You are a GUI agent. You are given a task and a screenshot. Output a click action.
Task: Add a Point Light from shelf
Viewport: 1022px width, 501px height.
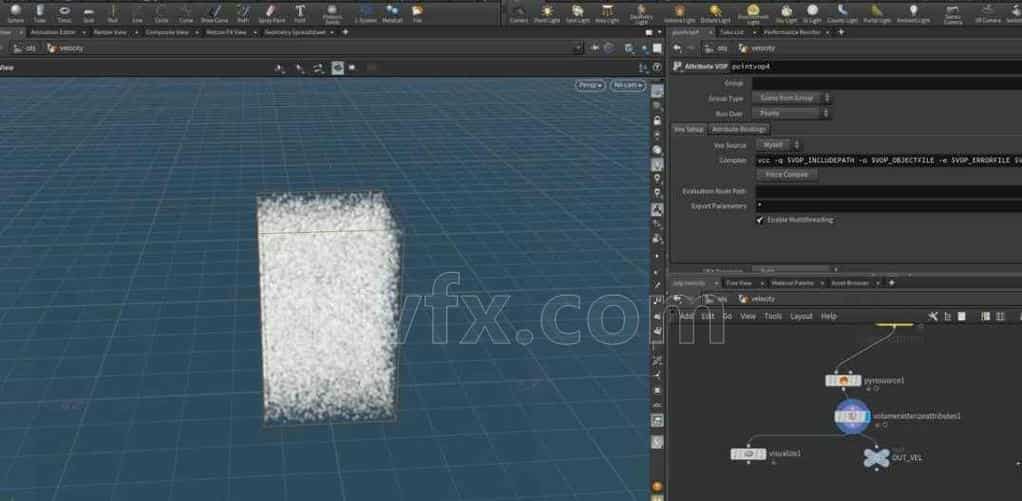coord(548,12)
